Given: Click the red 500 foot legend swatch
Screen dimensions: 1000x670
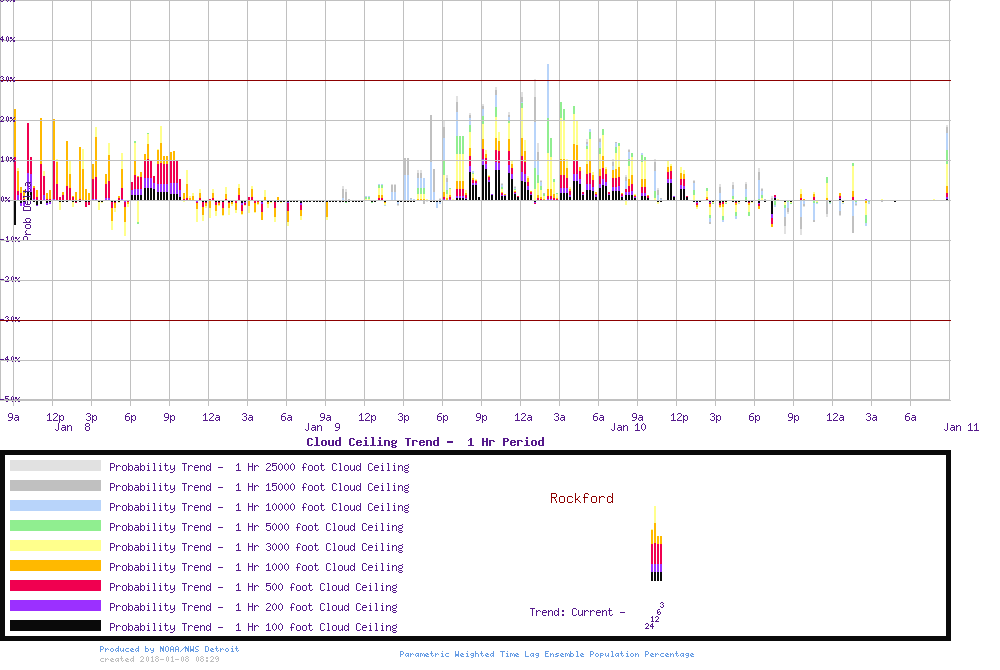Looking at the screenshot, I should [55, 586].
